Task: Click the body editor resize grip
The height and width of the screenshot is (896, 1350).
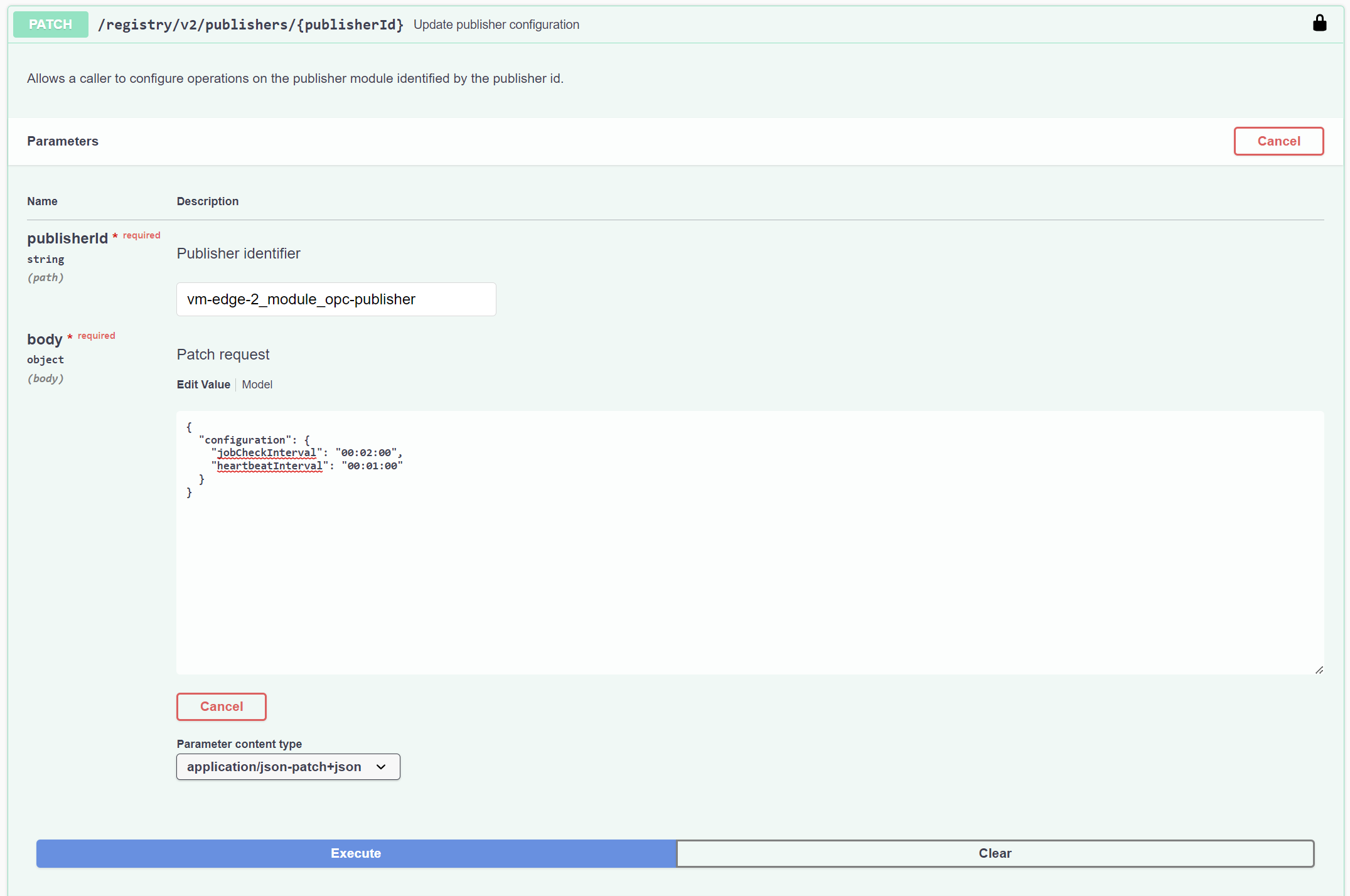Action: [x=1318, y=669]
